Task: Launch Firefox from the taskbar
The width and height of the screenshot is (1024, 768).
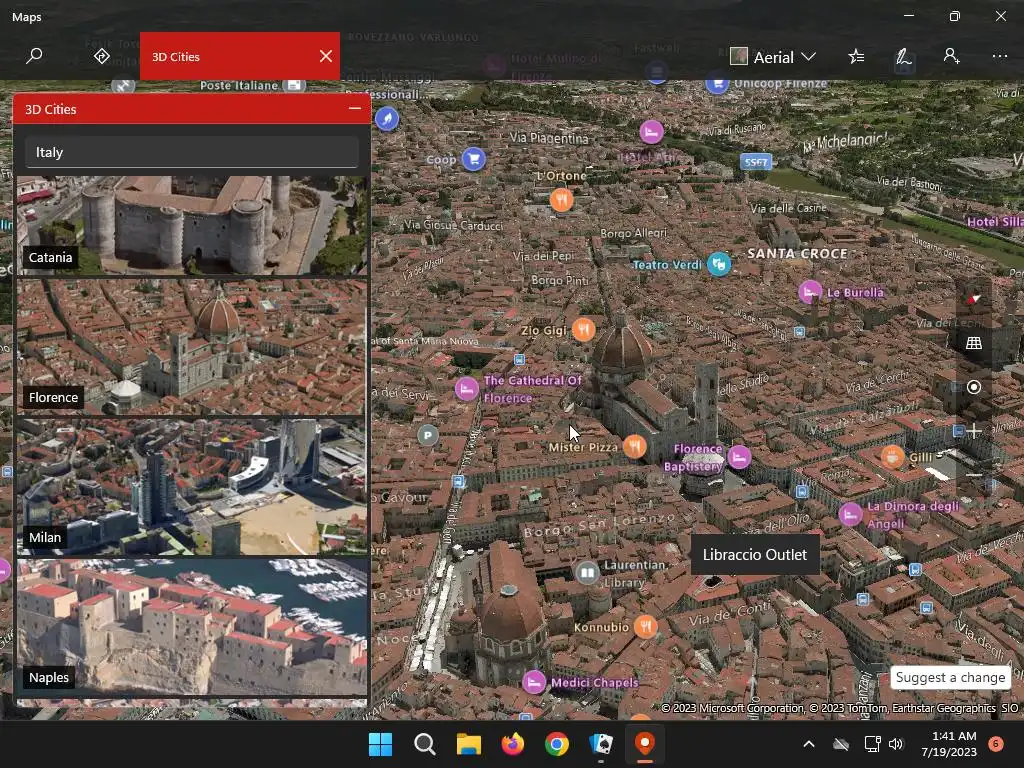Action: pos(513,744)
